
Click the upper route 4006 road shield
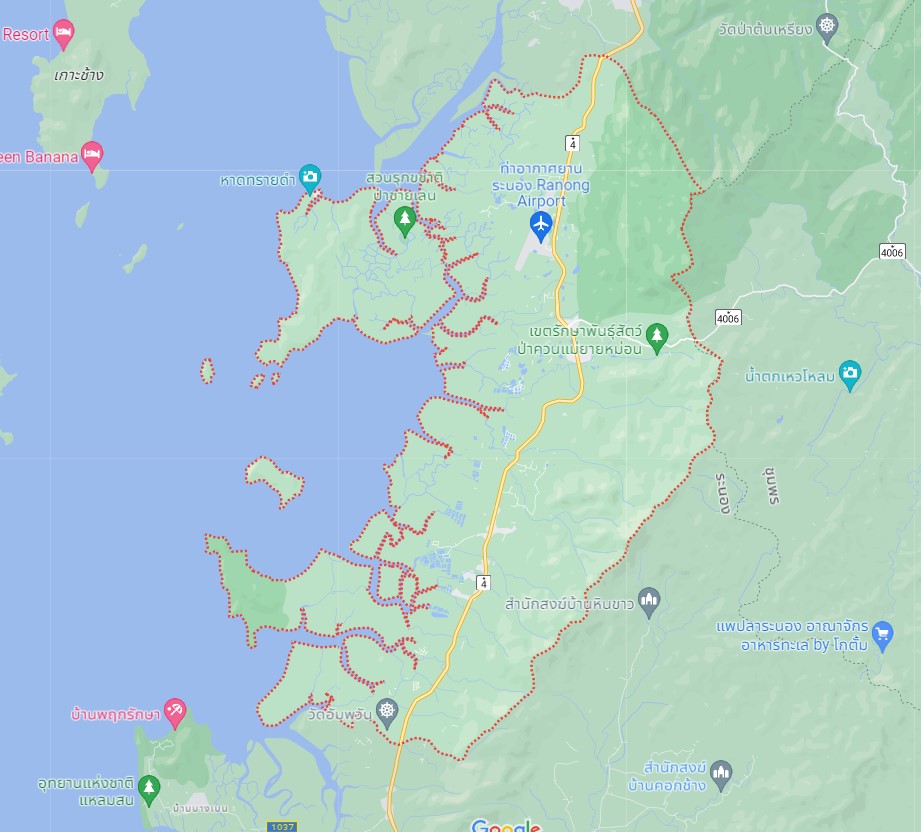click(892, 252)
